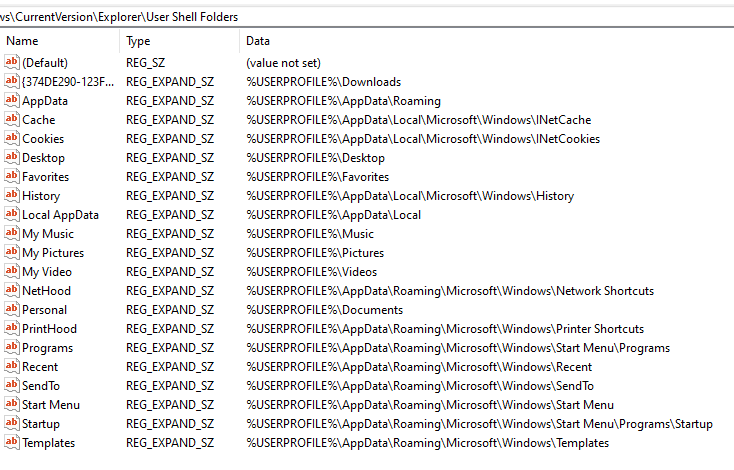Select the Favorites value name
The width and height of the screenshot is (734, 470).
pos(45,177)
